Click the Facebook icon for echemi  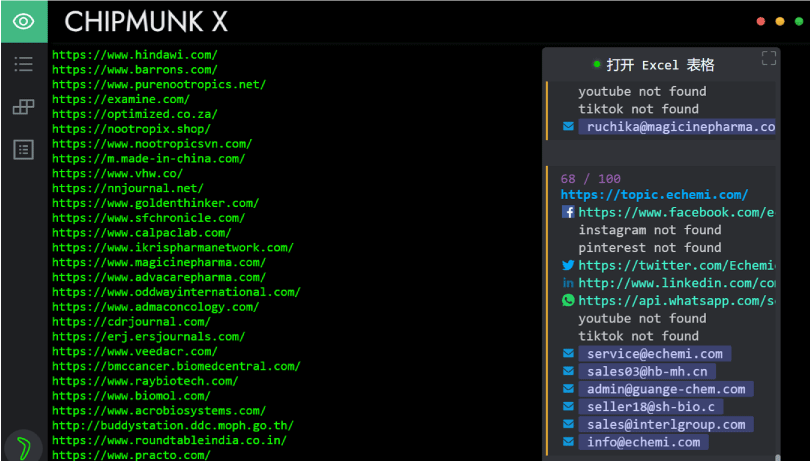tap(568, 212)
